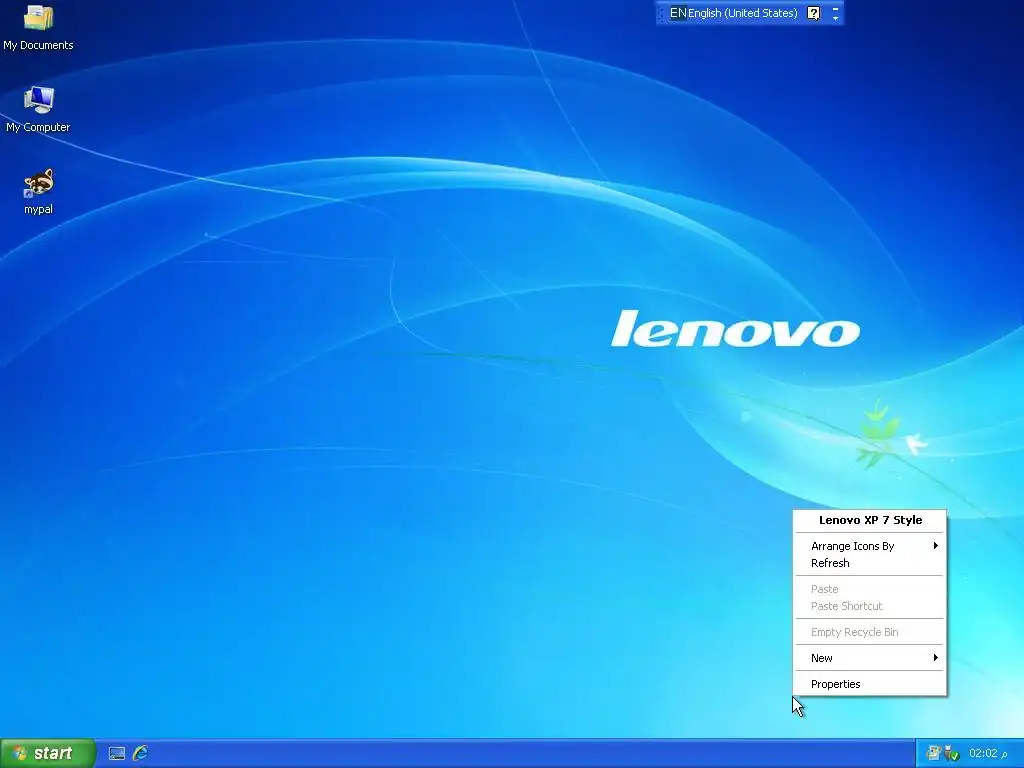Click the New submenu arrow
Screen dimensions: 1024x768
pyautogui.click(x=936, y=658)
